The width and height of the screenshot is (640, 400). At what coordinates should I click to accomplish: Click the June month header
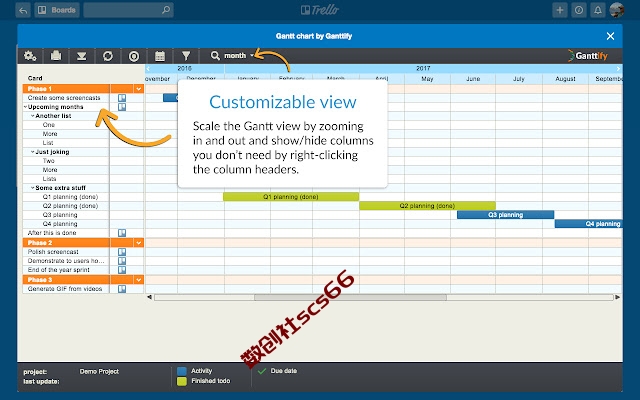coord(473,79)
